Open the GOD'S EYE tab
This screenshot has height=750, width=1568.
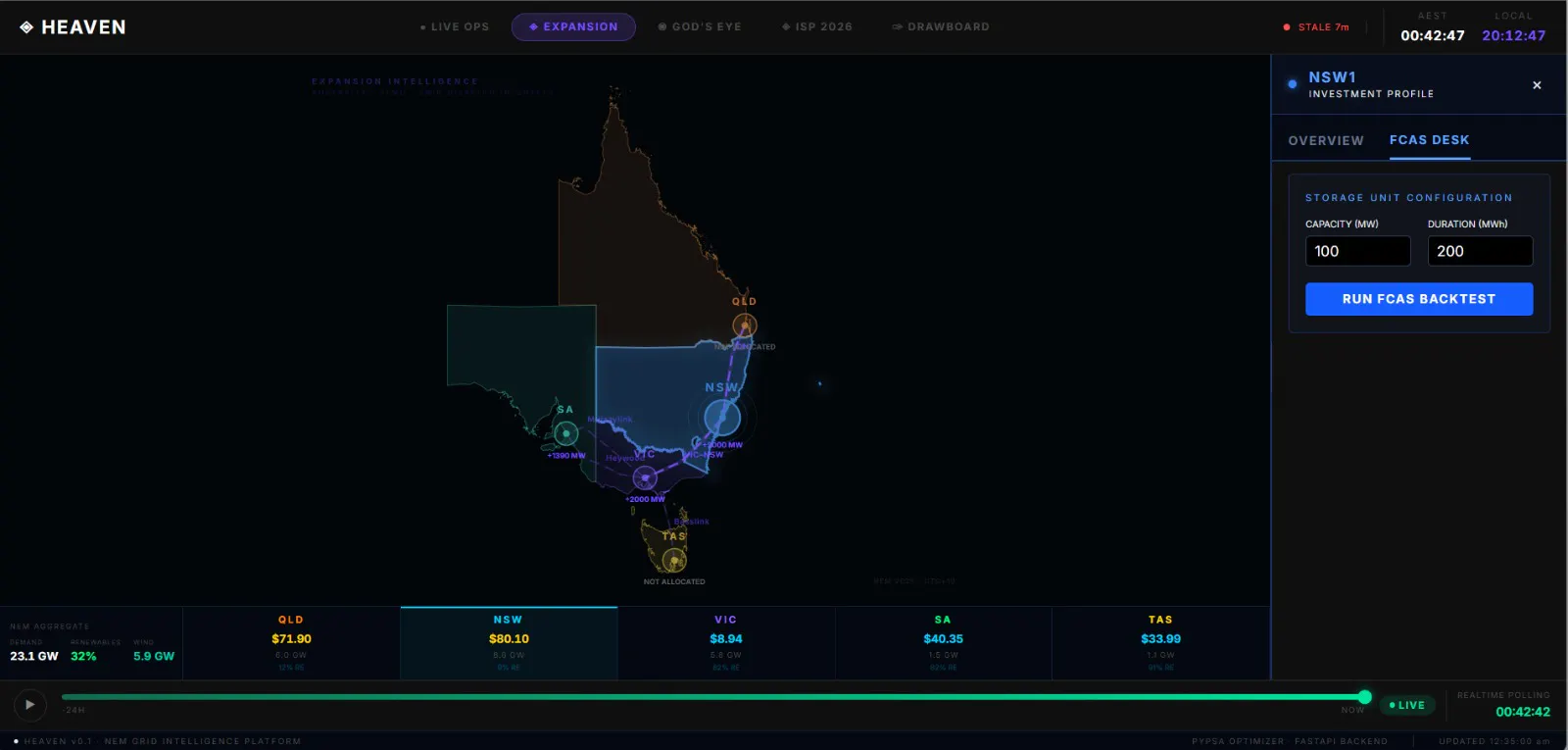click(700, 27)
